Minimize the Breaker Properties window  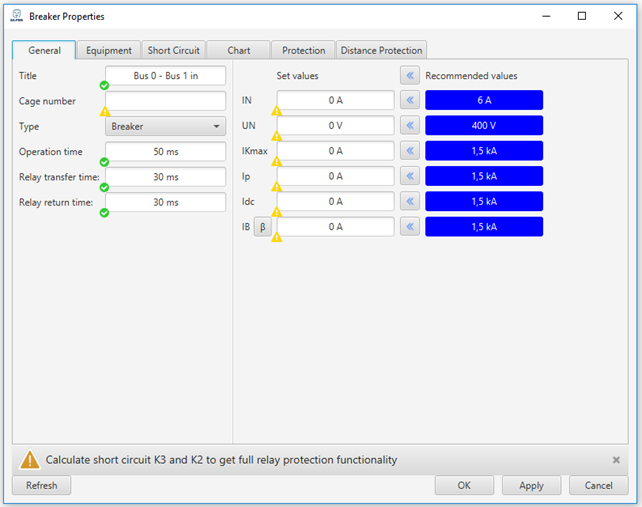[546, 16]
